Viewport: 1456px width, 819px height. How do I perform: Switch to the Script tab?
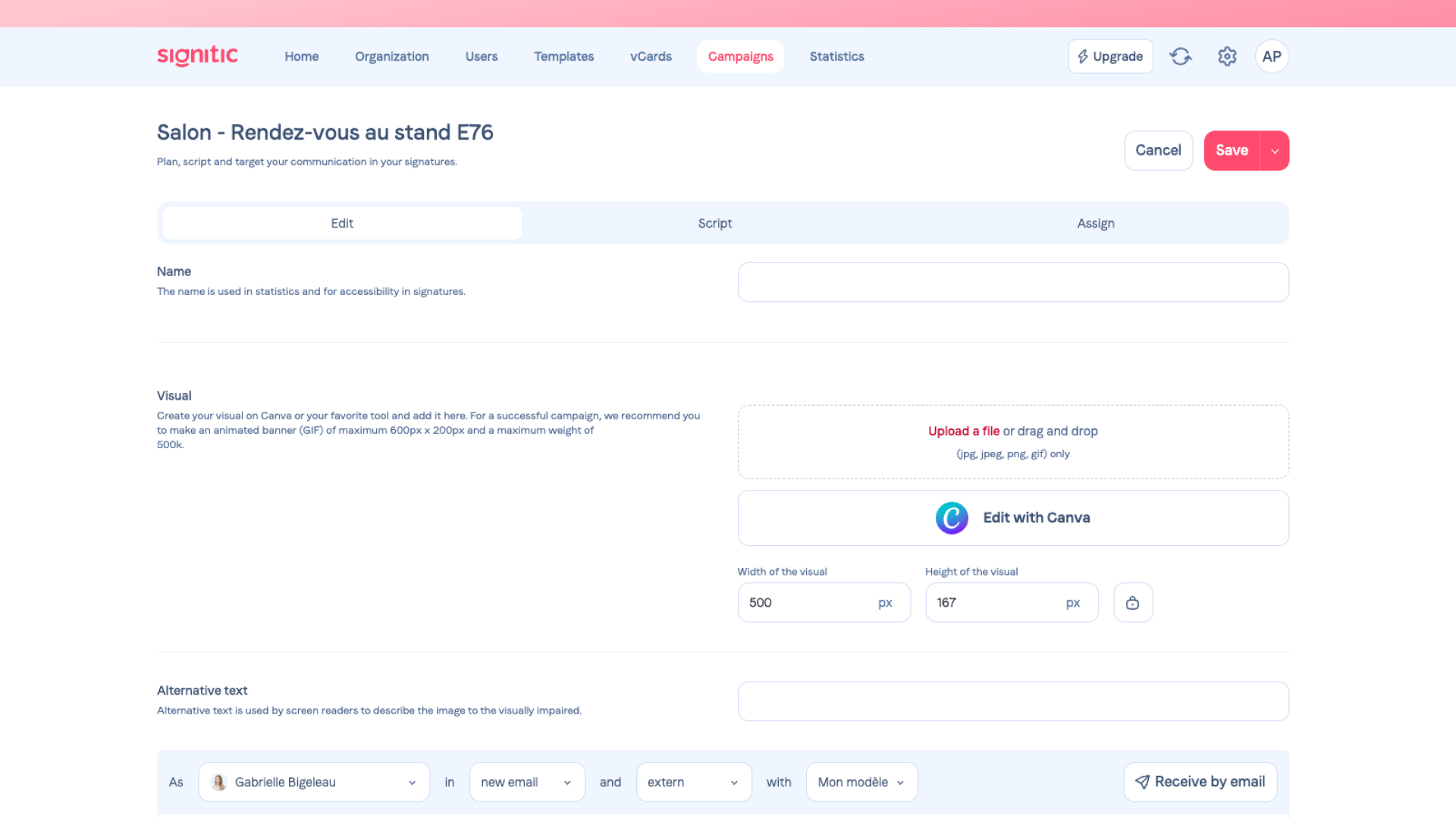coord(714,223)
